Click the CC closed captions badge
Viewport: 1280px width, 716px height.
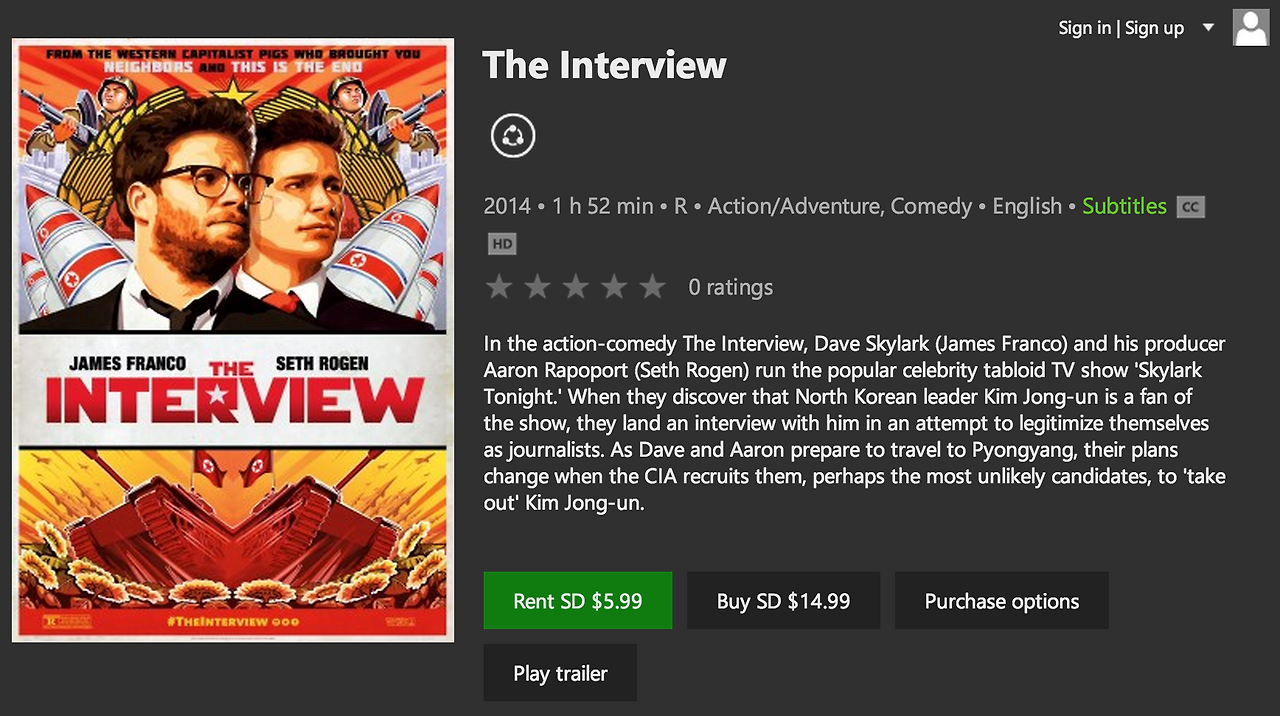[1190, 207]
